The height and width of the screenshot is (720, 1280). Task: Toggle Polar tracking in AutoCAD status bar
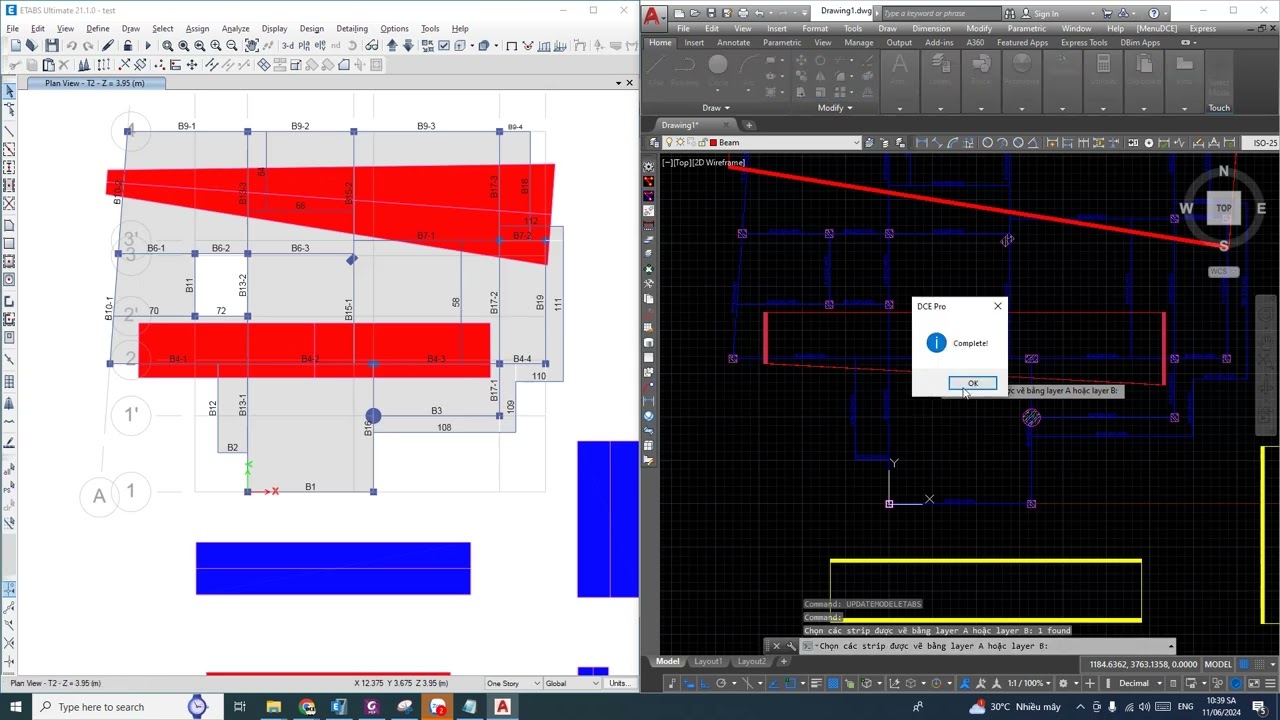[721, 683]
